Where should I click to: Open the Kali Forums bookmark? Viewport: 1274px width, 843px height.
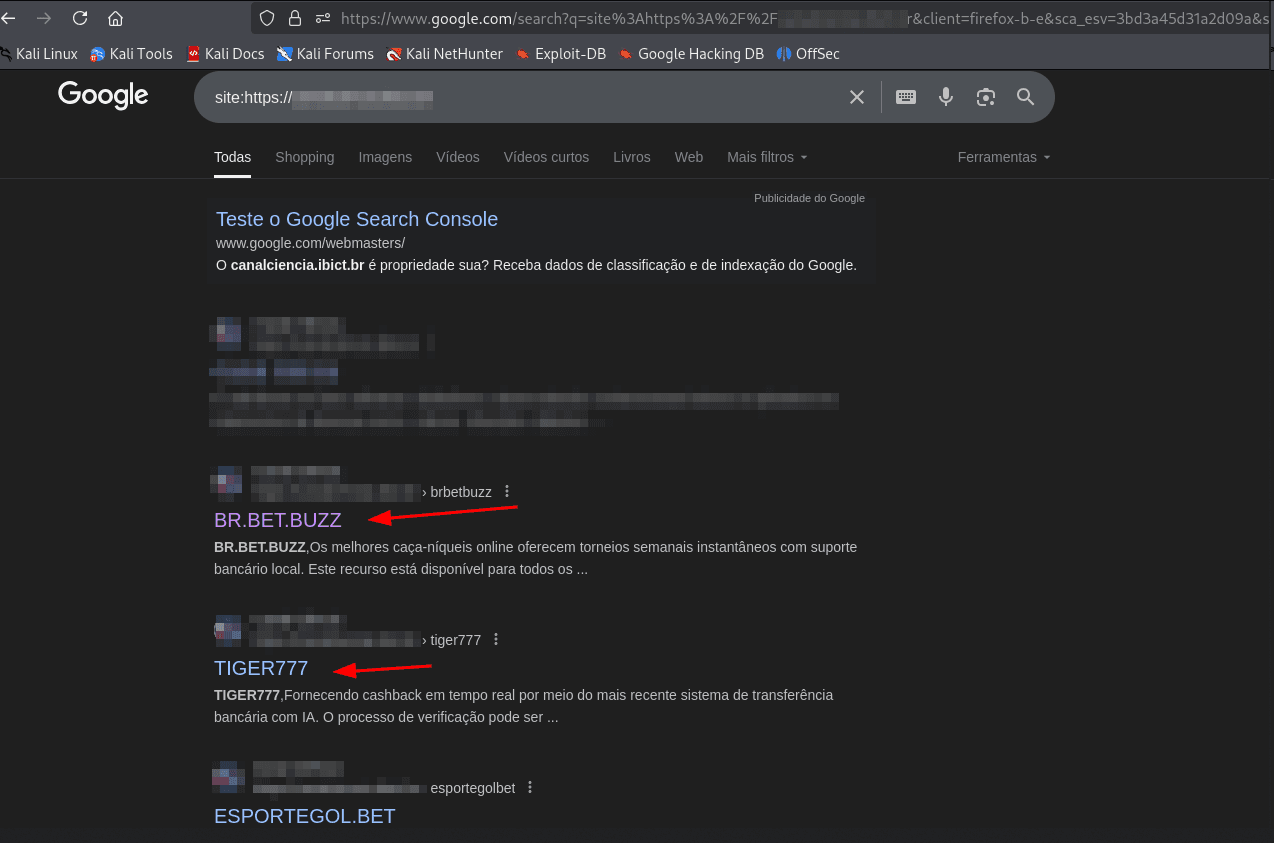(325, 54)
